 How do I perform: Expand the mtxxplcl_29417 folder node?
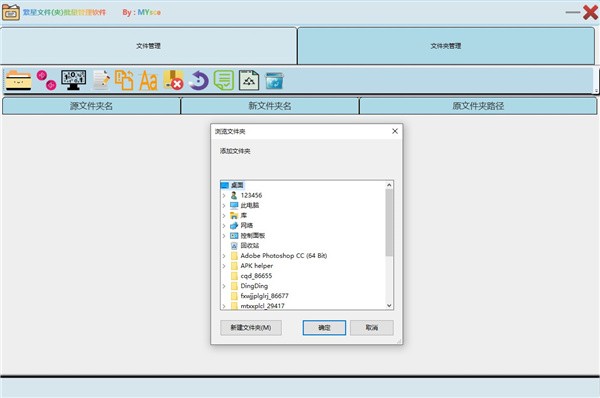tap(224, 306)
